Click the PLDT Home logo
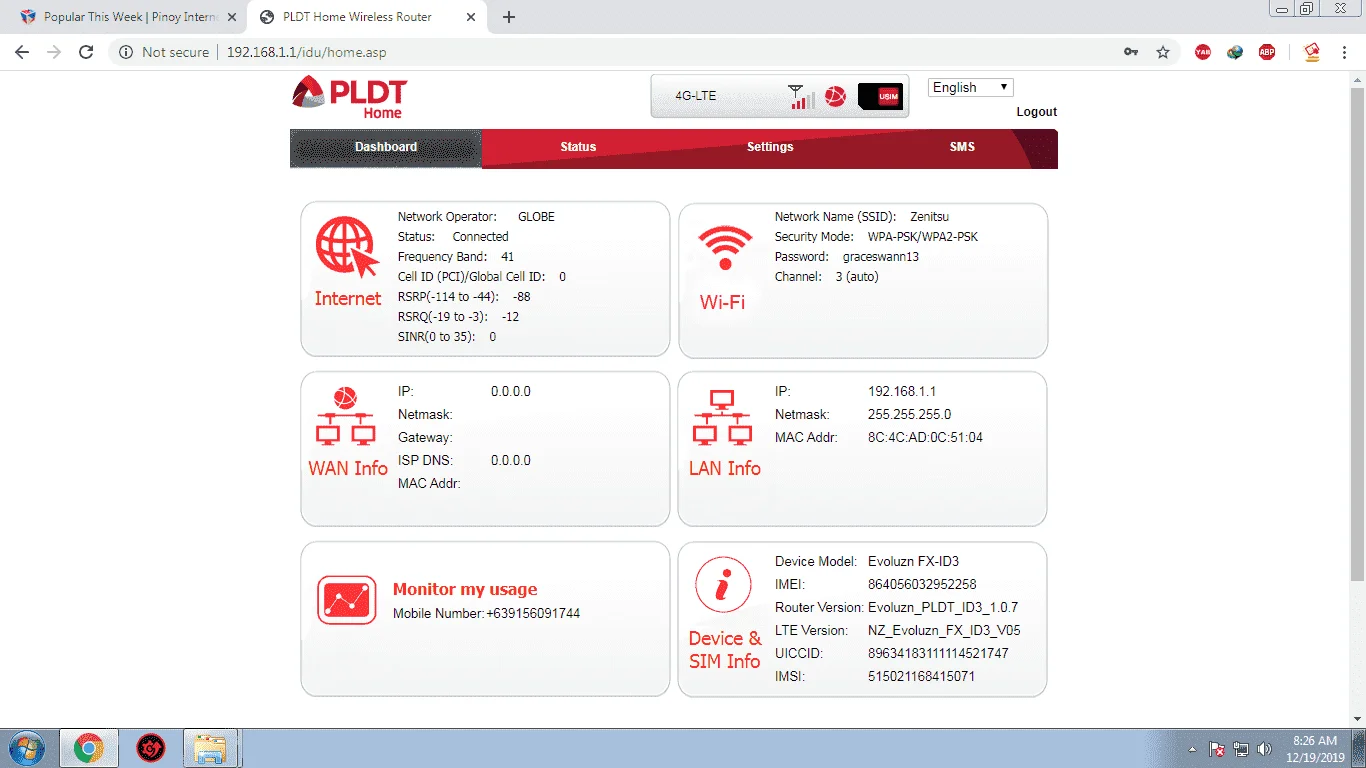 (x=350, y=98)
